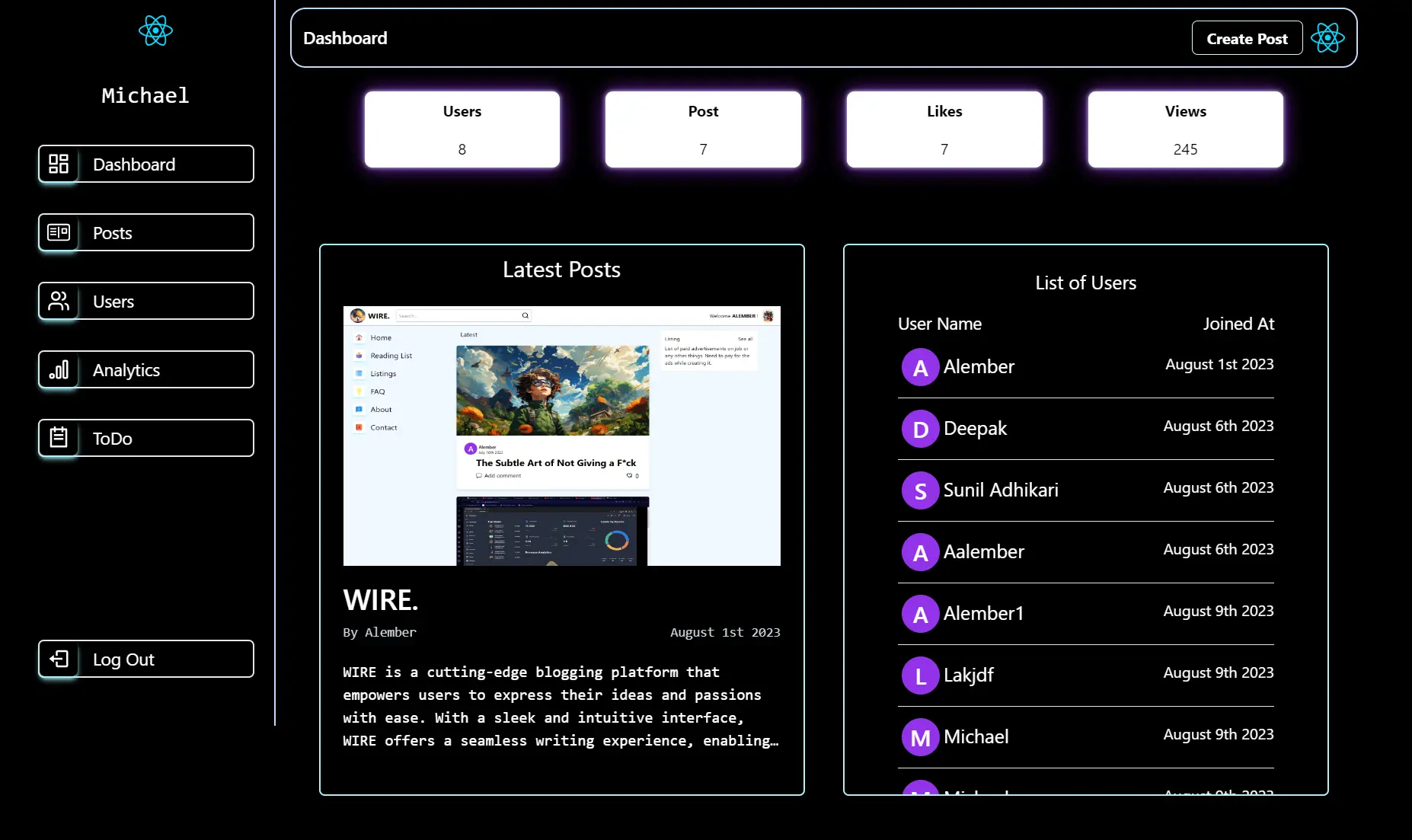Select the user name Alember1
The image size is (1412, 840).
983,613
